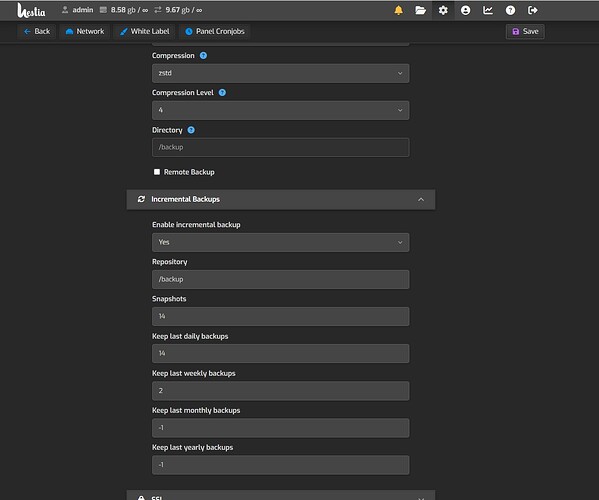Open the Network tab

tap(85, 31)
